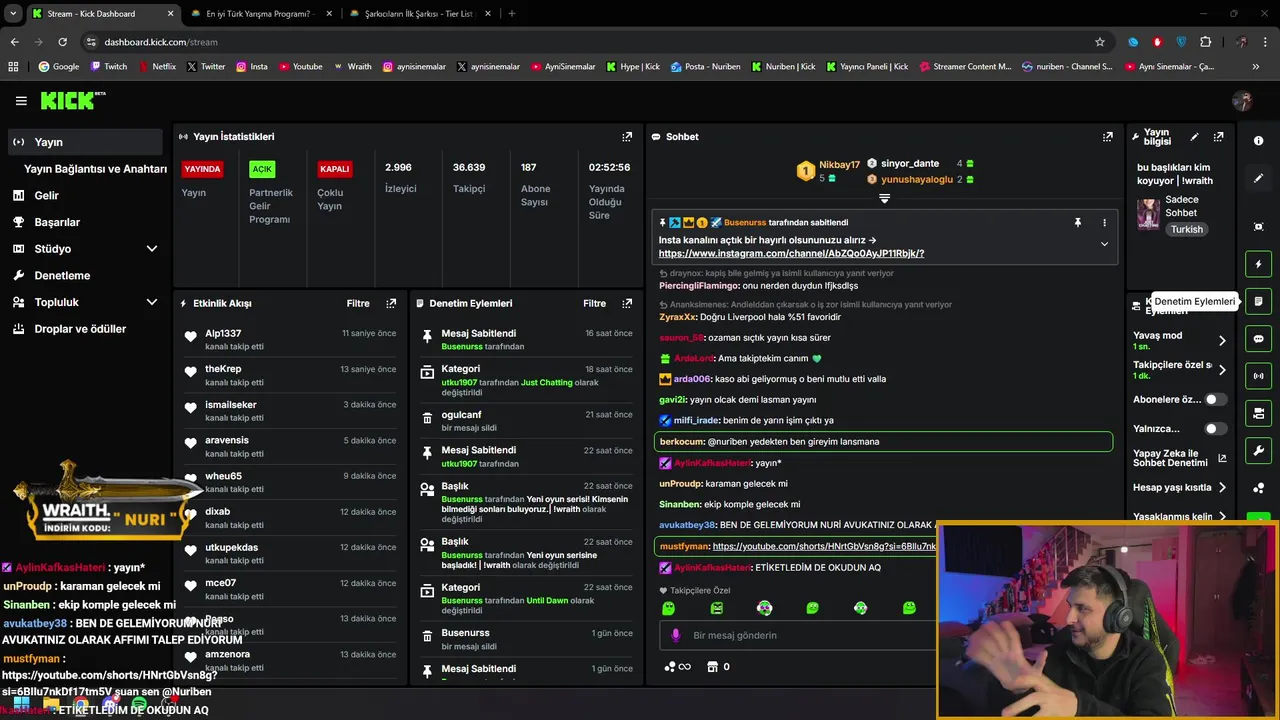Pop out the Etkinlik Akışı panel
This screenshot has height=720, width=1280.
tap(391, 303)
